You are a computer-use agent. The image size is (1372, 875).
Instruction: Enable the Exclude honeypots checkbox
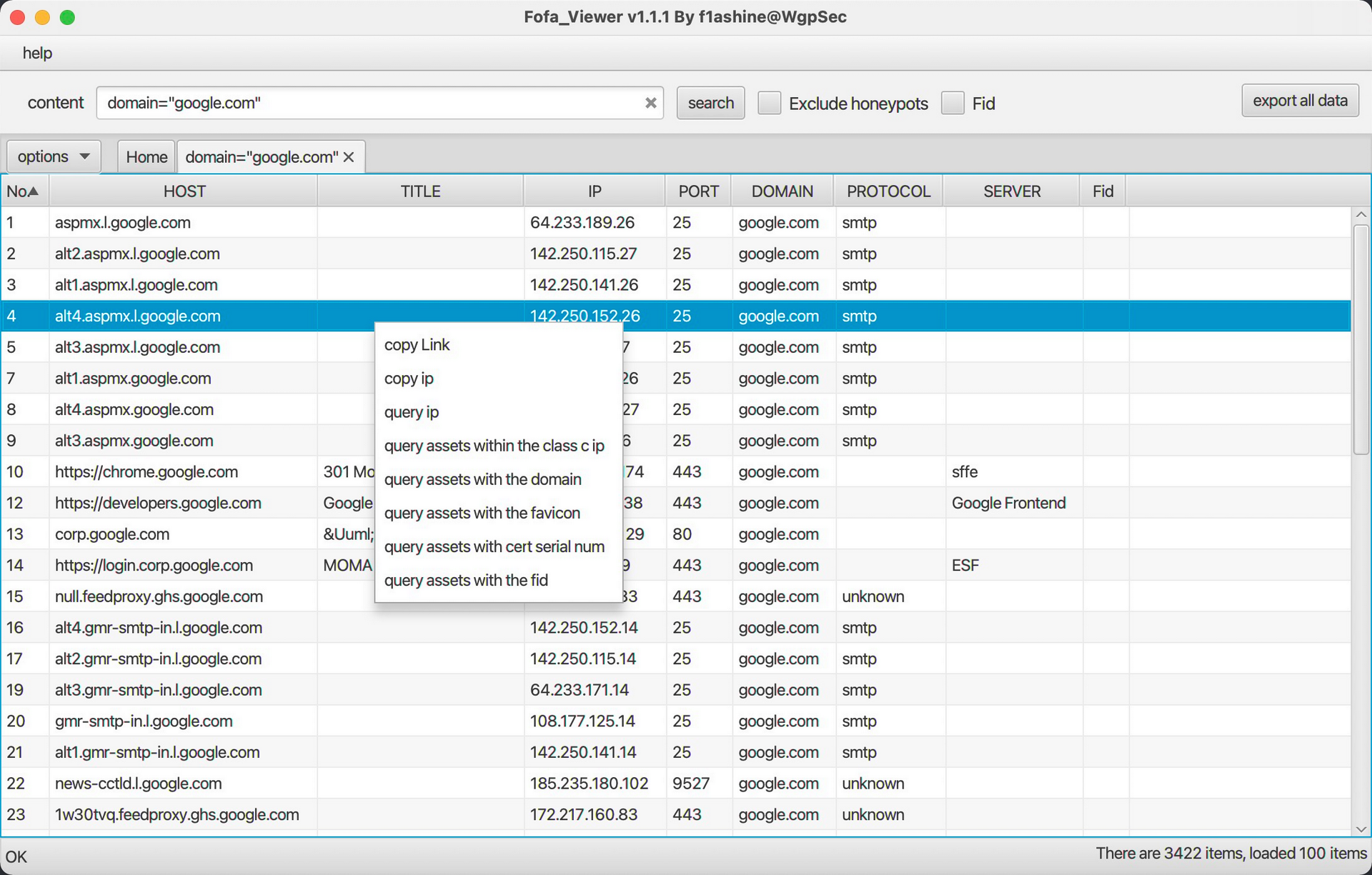pos(769,103)
